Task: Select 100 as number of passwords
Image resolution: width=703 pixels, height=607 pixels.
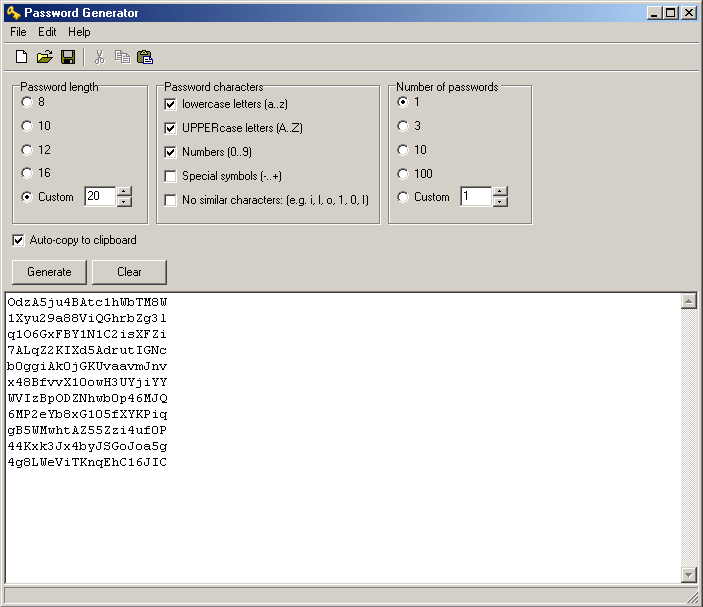Action: pyautogui.click(x=403, y=173)
